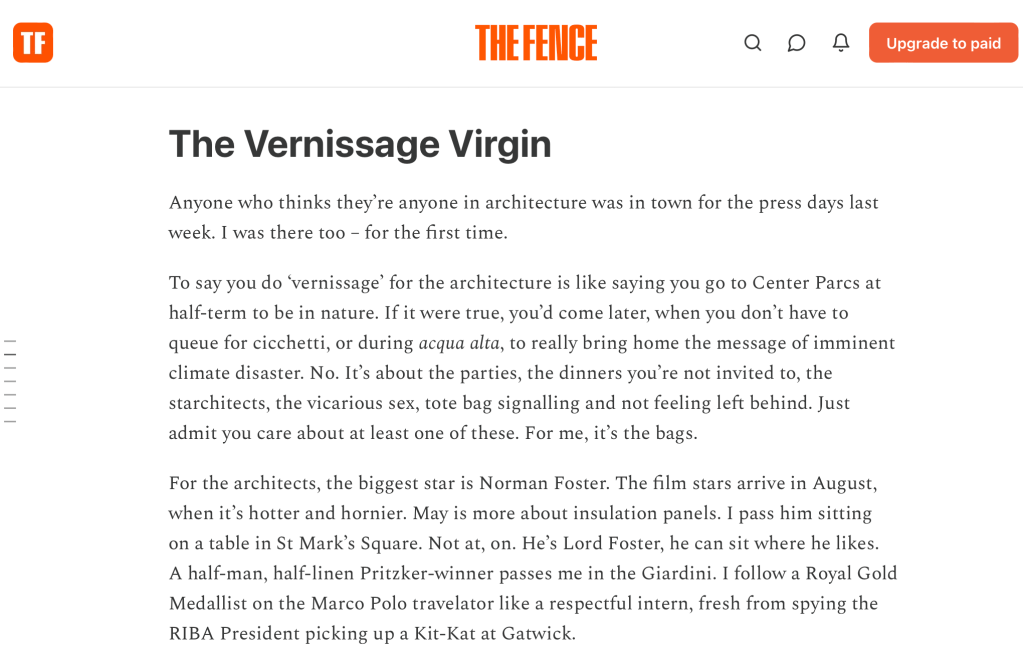Jump to third contents marker line

point(10,368)
